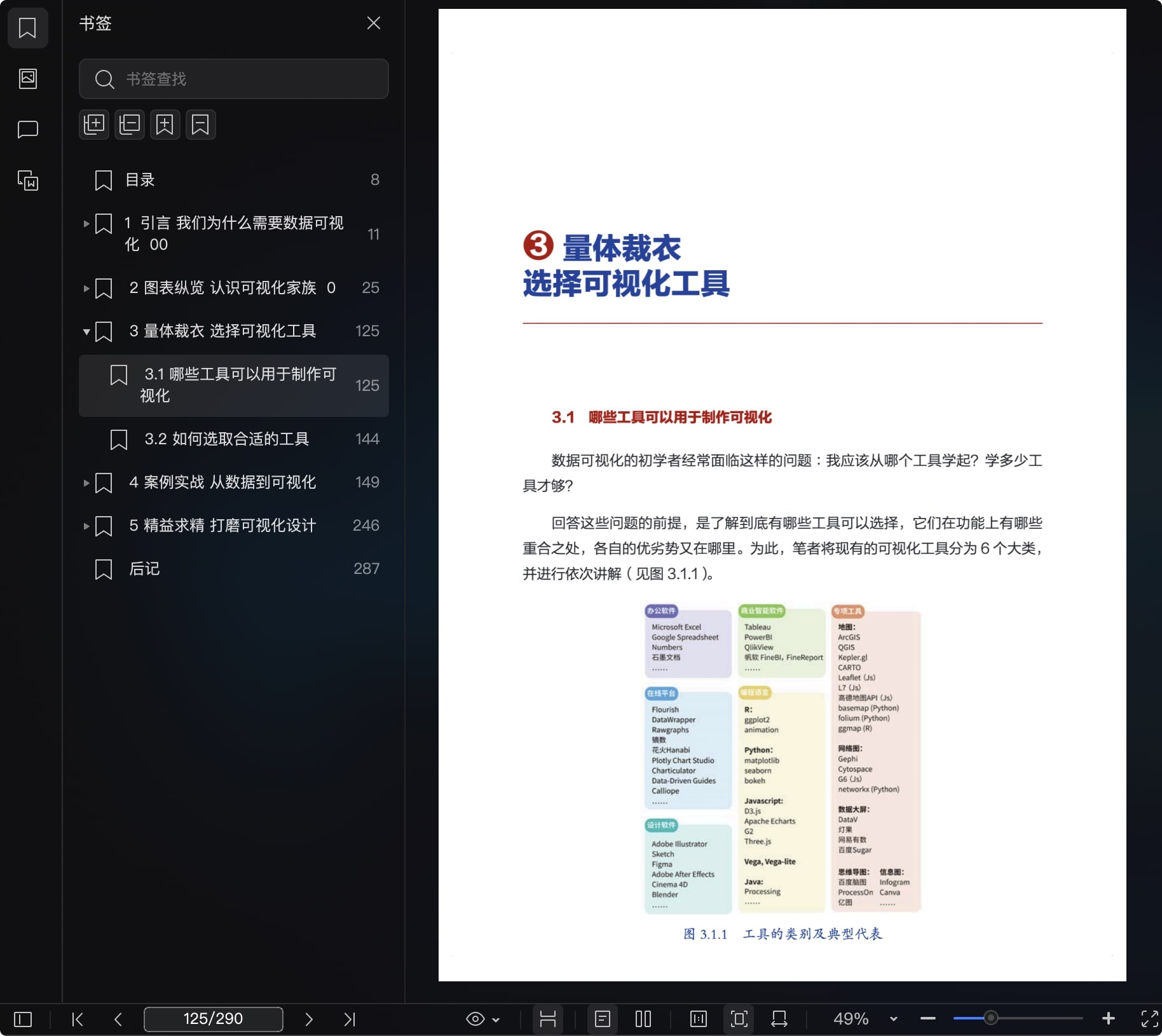Zoom out with minus button
The width and height of the screenshot is (1162, 1036).
pyautogui.click(x=927, y=1019)
